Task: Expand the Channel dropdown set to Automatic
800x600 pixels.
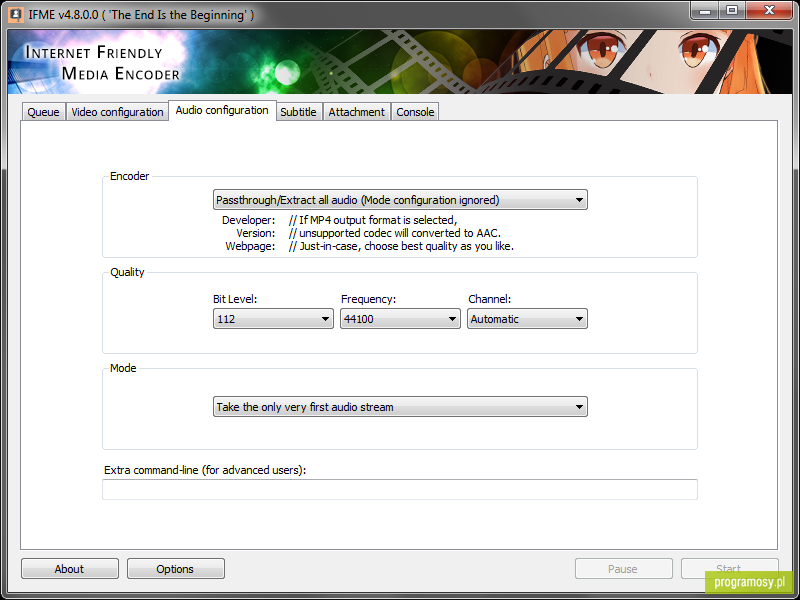Action: point(527,319)
